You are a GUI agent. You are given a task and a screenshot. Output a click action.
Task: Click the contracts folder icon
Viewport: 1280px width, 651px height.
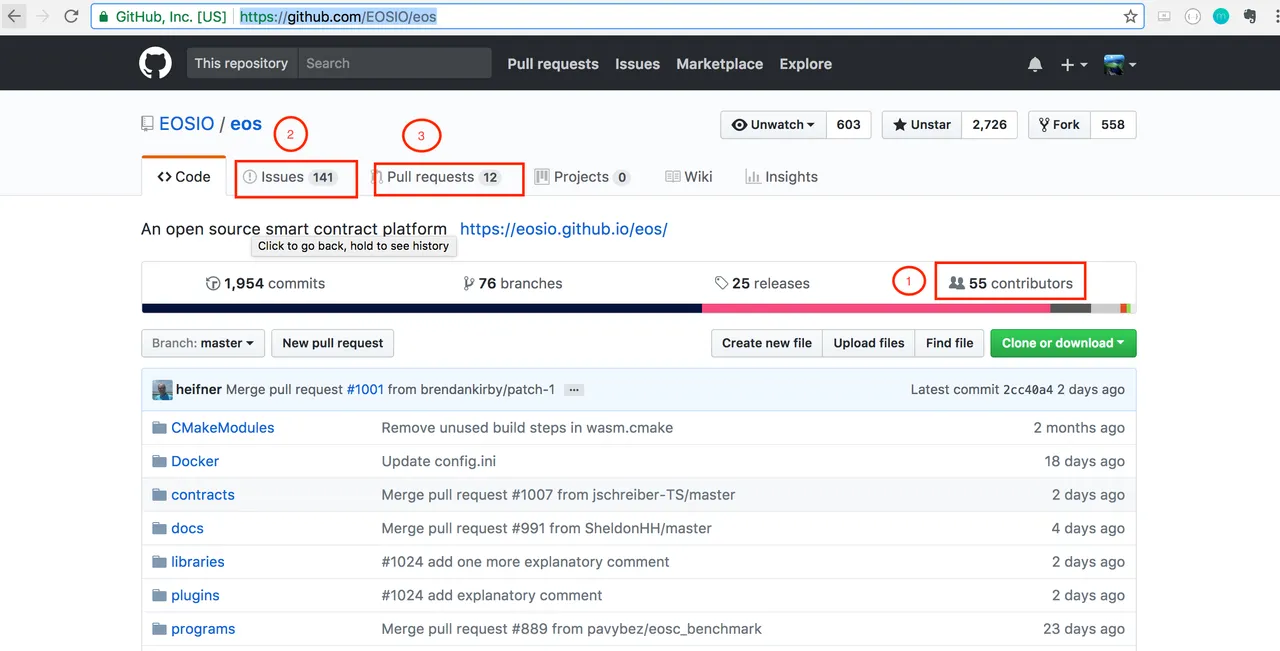(x=159, y=495)
